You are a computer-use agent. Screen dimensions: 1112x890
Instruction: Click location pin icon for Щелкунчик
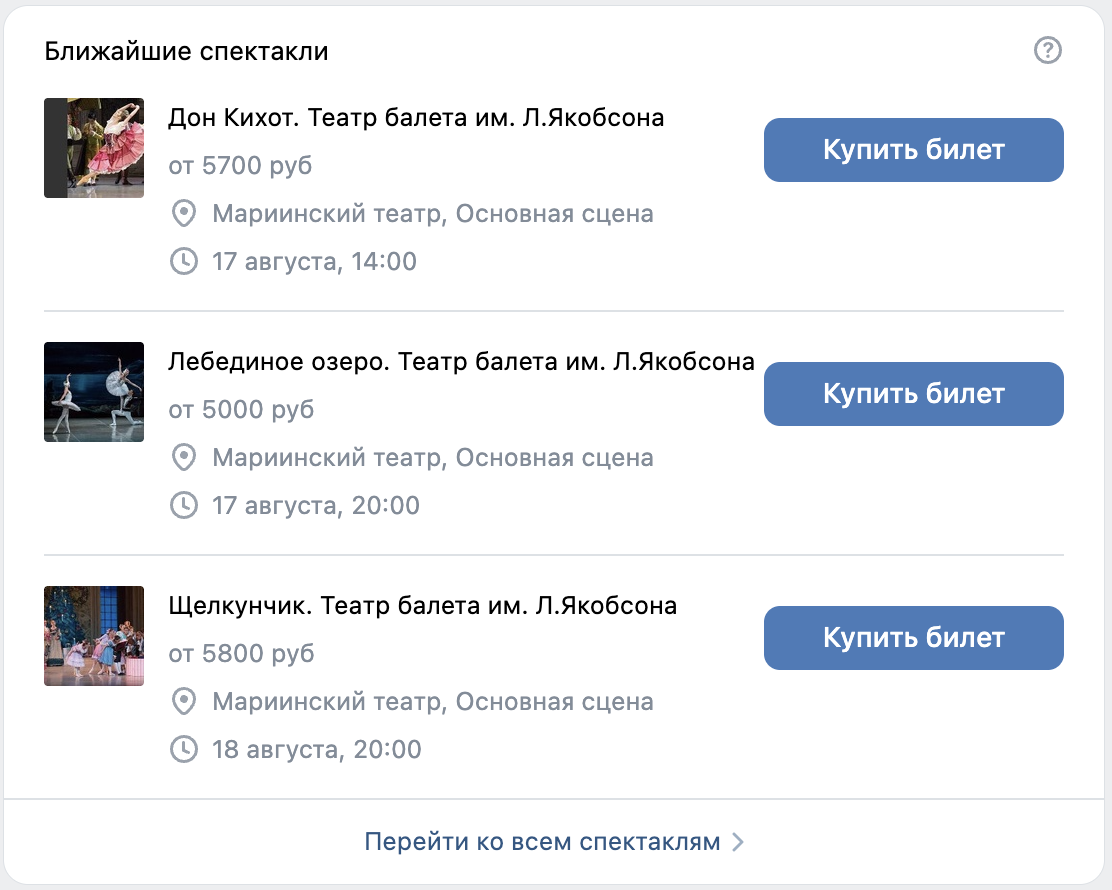(184, 701)
